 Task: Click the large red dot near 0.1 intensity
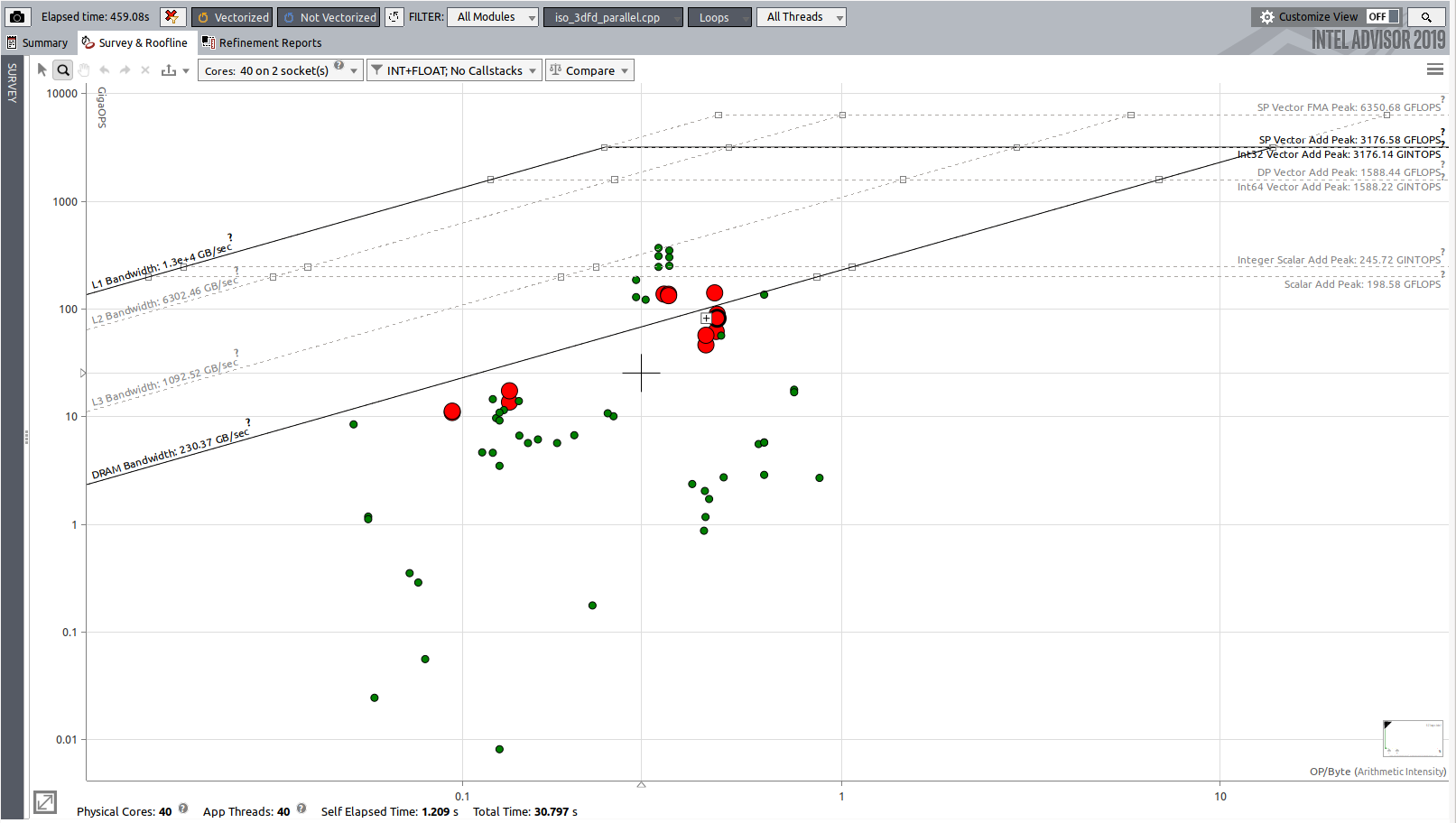pos(452,411)
